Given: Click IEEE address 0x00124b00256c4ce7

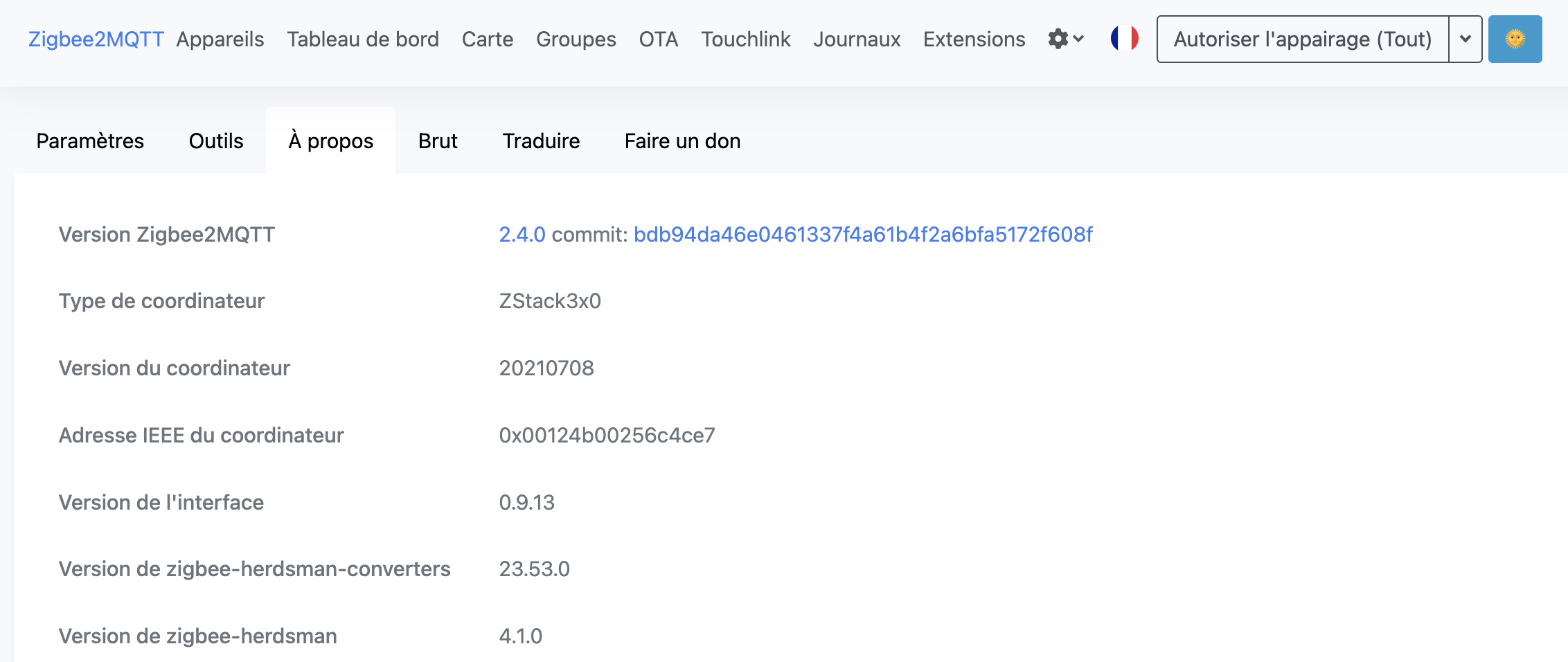Looking at the screenshot, I should pyautogui.click(x=607, y=436).
